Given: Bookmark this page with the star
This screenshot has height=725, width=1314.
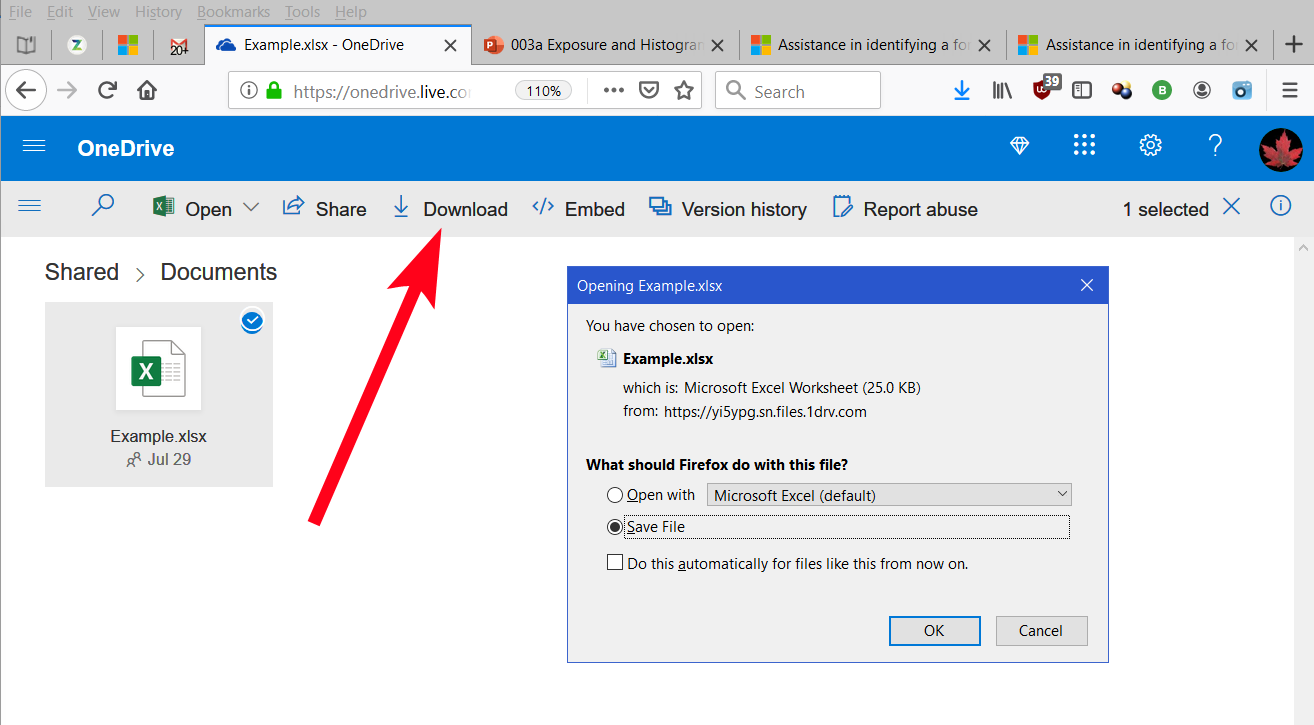Looking at the screenshot, I should pyautogui.click(x=684, y=91).
